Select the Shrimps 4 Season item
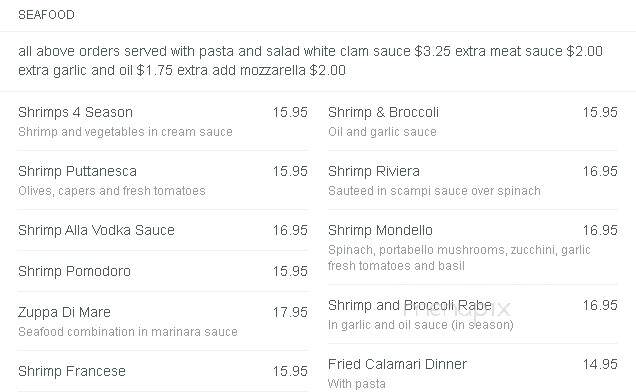636x392 pixels. click(75, 112)
